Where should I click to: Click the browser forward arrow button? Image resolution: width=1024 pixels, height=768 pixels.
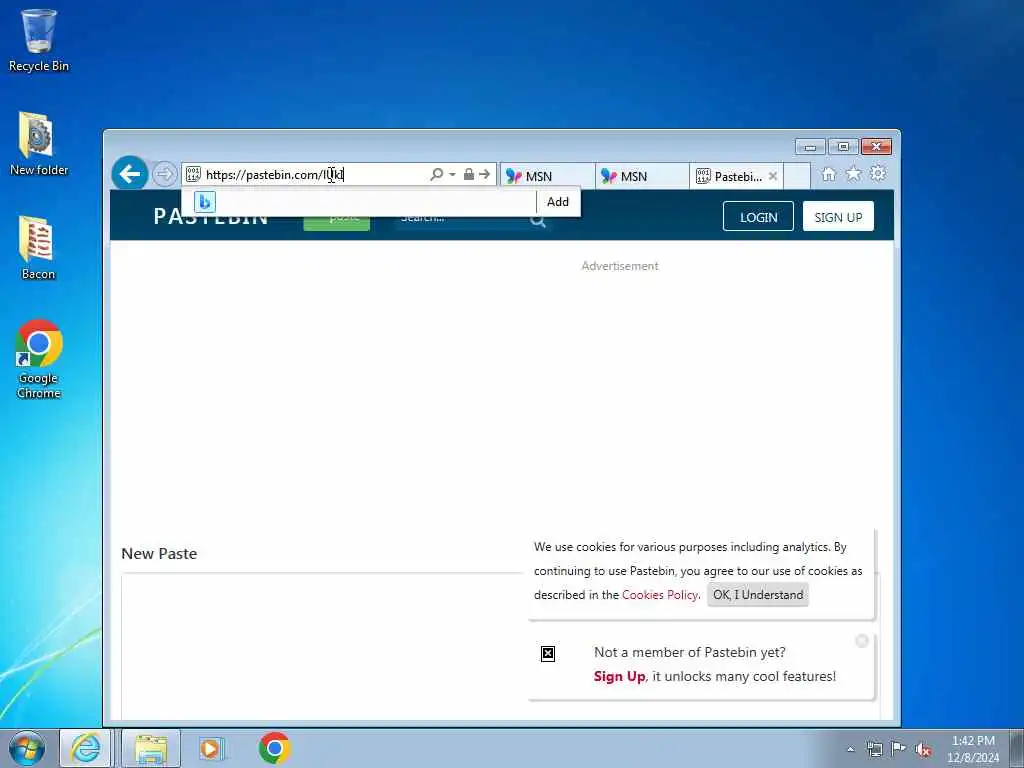[165, 174]
